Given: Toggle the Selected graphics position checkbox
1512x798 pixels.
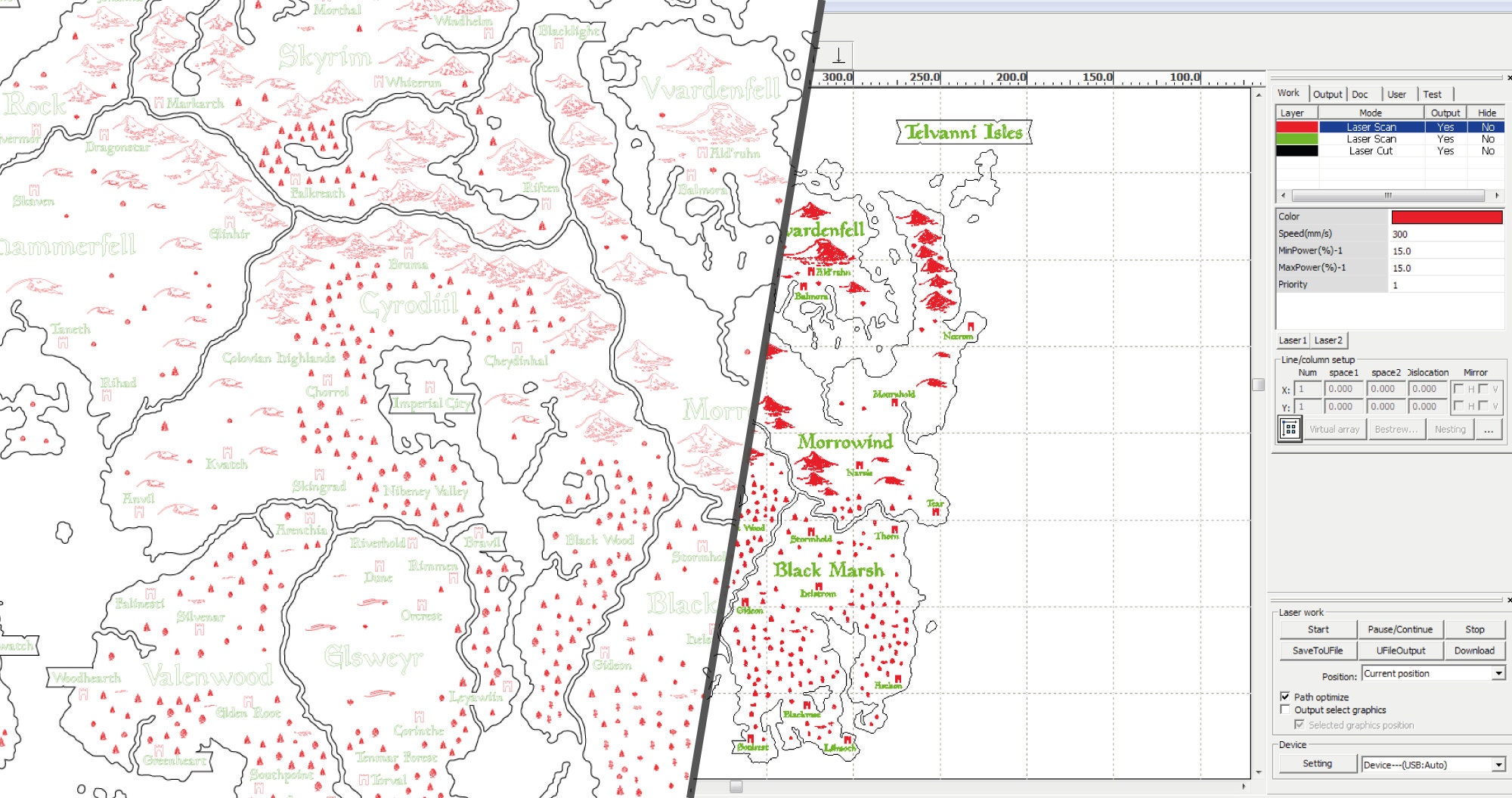Looking at the screenshot, I should (x=1300, y=725).
